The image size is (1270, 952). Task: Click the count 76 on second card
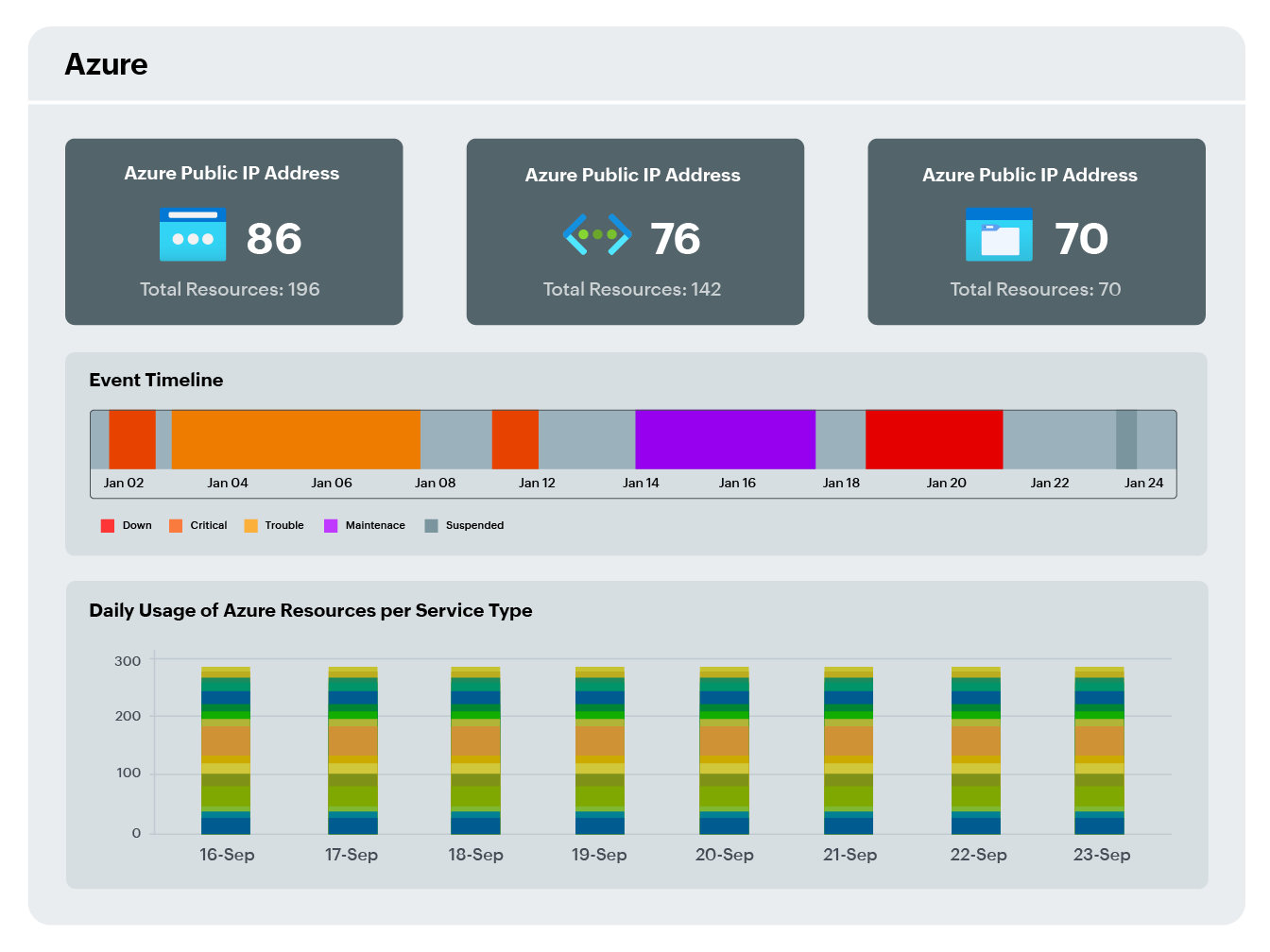click(676, 239)
